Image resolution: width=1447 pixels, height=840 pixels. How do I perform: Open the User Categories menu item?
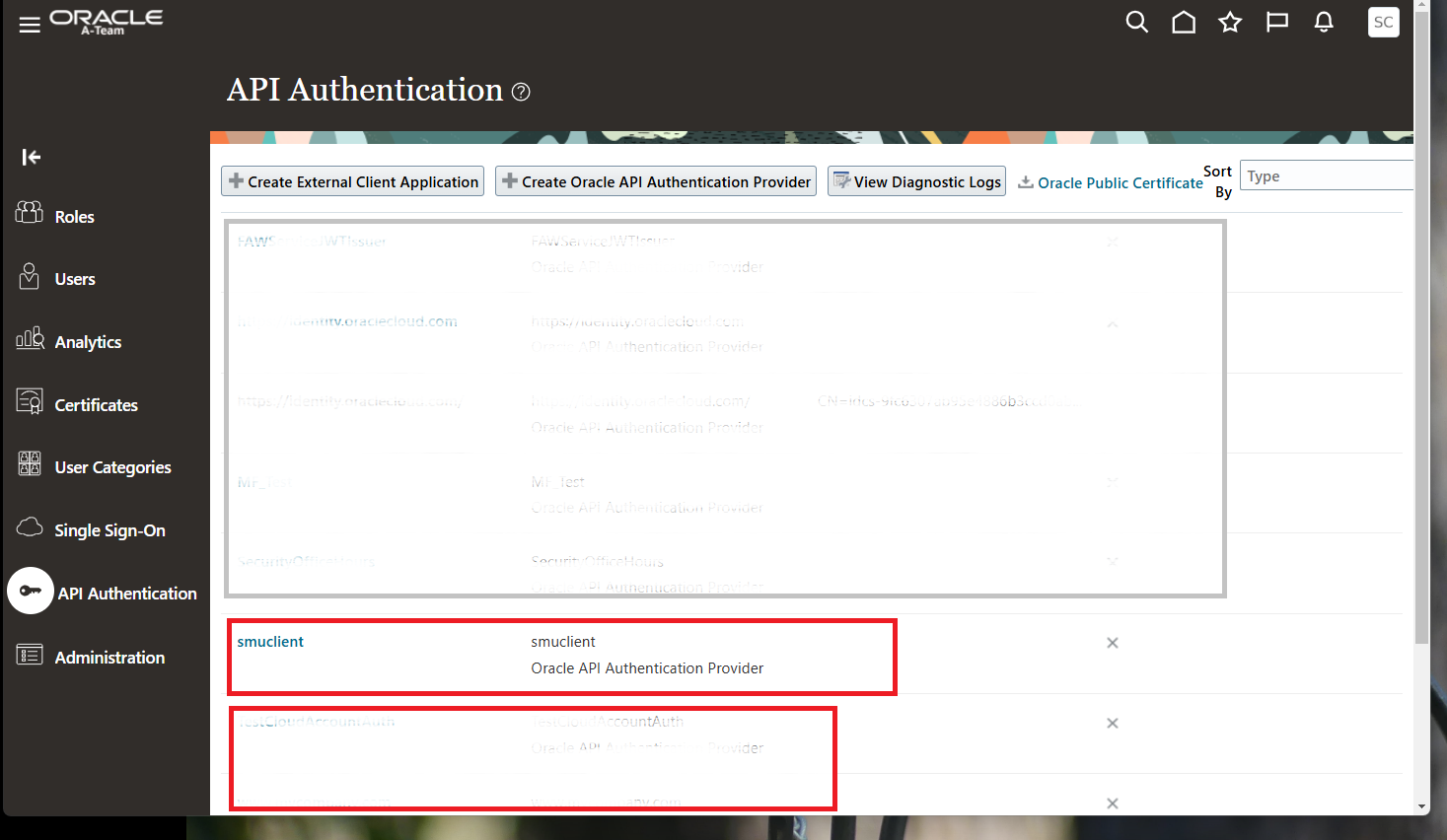[x=112, y=467]
